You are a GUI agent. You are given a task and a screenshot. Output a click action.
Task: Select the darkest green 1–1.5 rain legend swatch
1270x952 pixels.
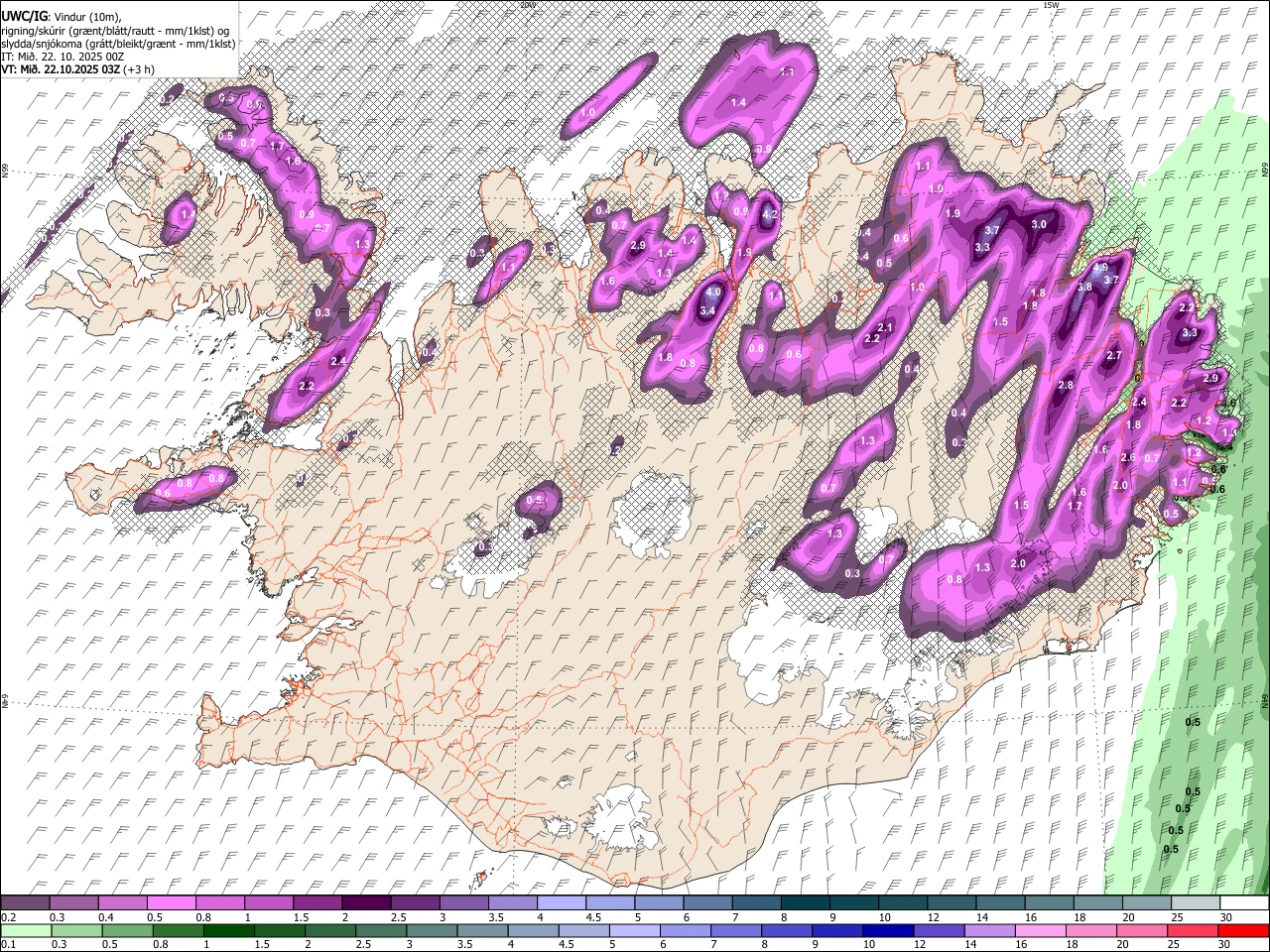click(x=229, y=930)
